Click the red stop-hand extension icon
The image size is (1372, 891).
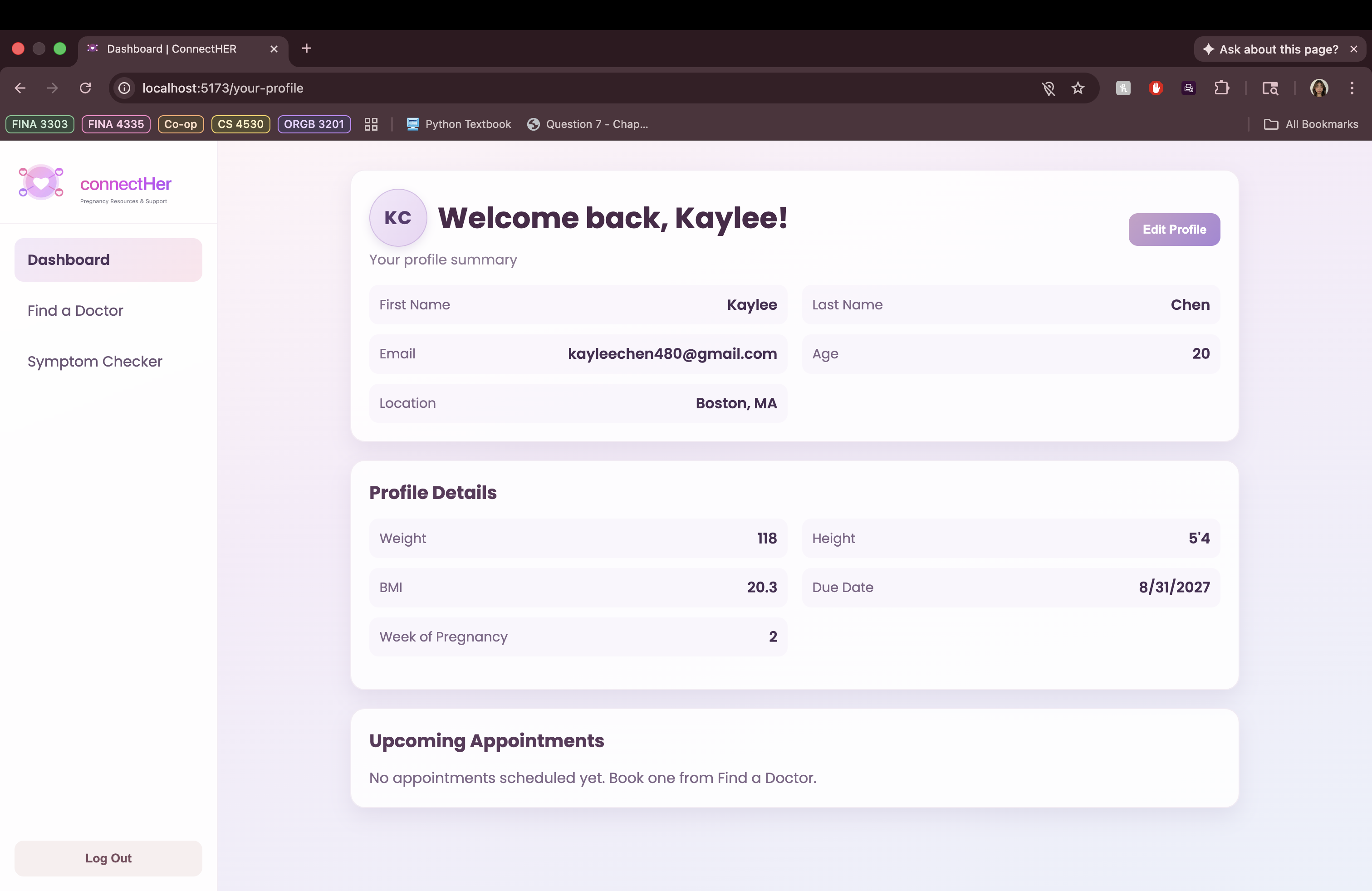click(1155, 88)
